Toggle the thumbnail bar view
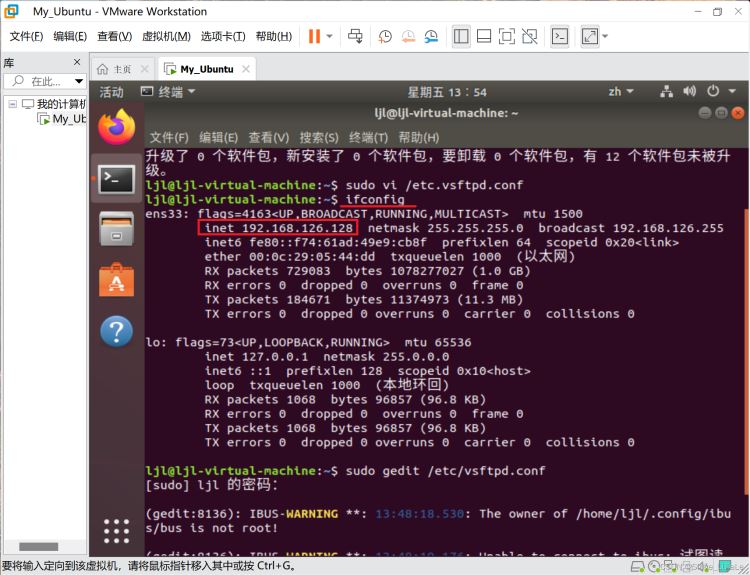 (x=484, y=36)
